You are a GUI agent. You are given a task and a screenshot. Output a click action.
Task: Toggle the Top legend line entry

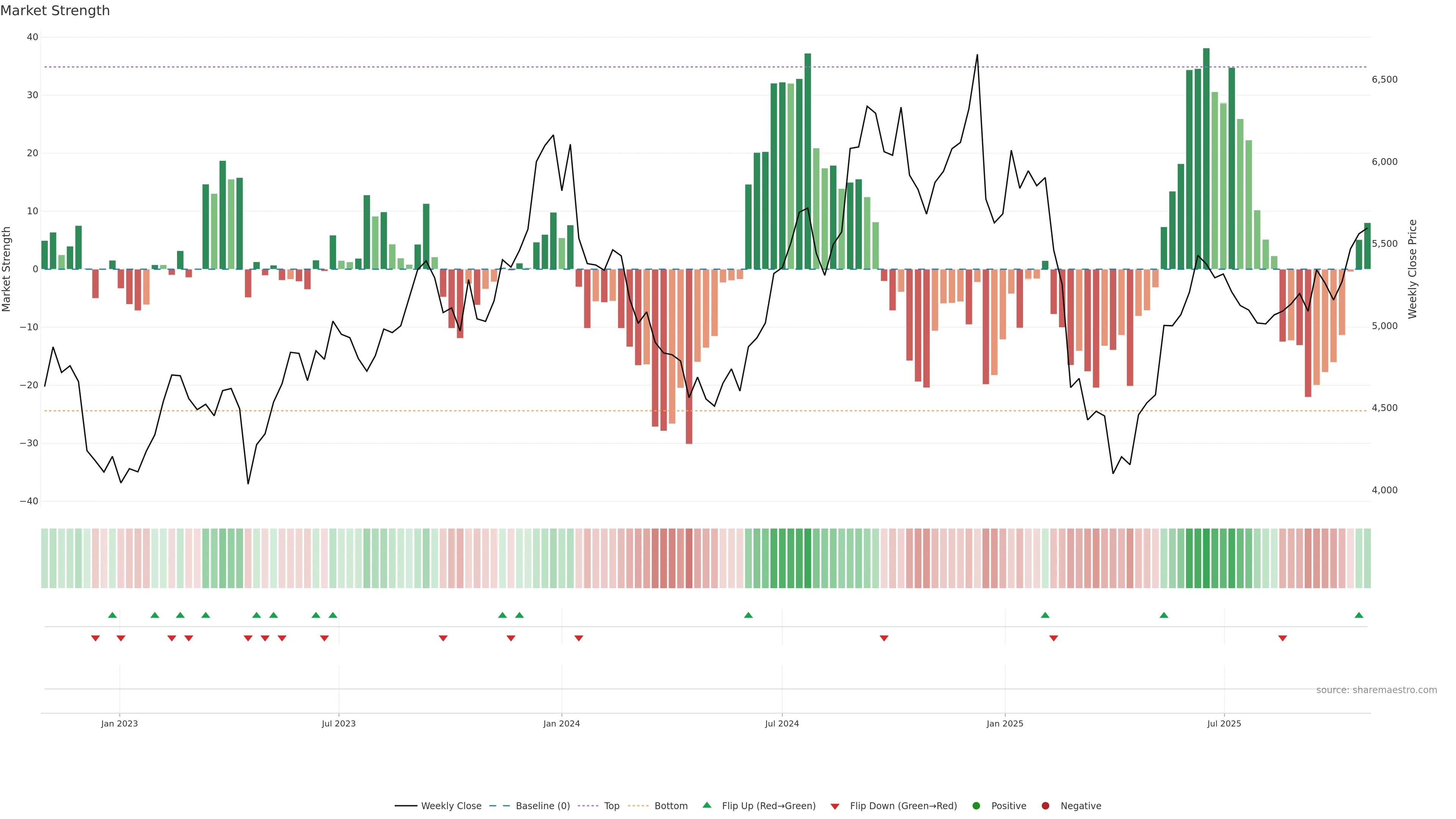612,806
